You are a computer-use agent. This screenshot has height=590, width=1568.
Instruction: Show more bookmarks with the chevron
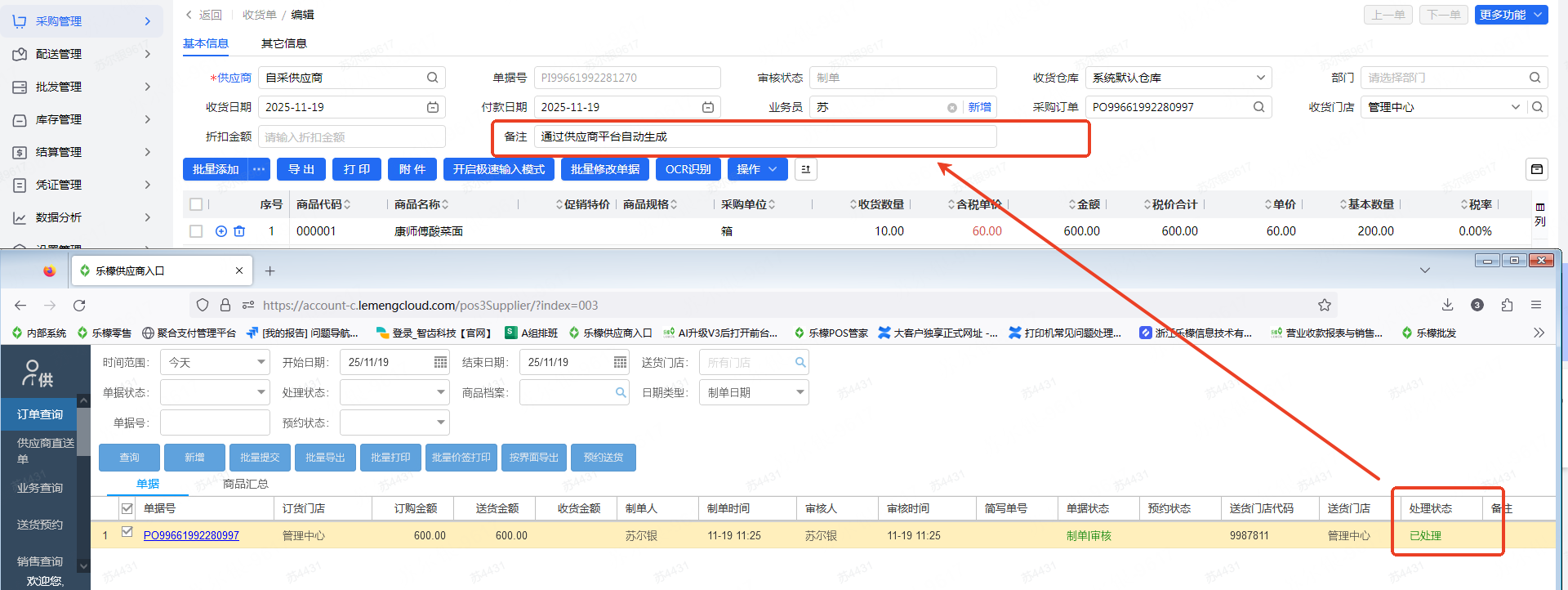pyautogui.click(x=1539, y=333)
